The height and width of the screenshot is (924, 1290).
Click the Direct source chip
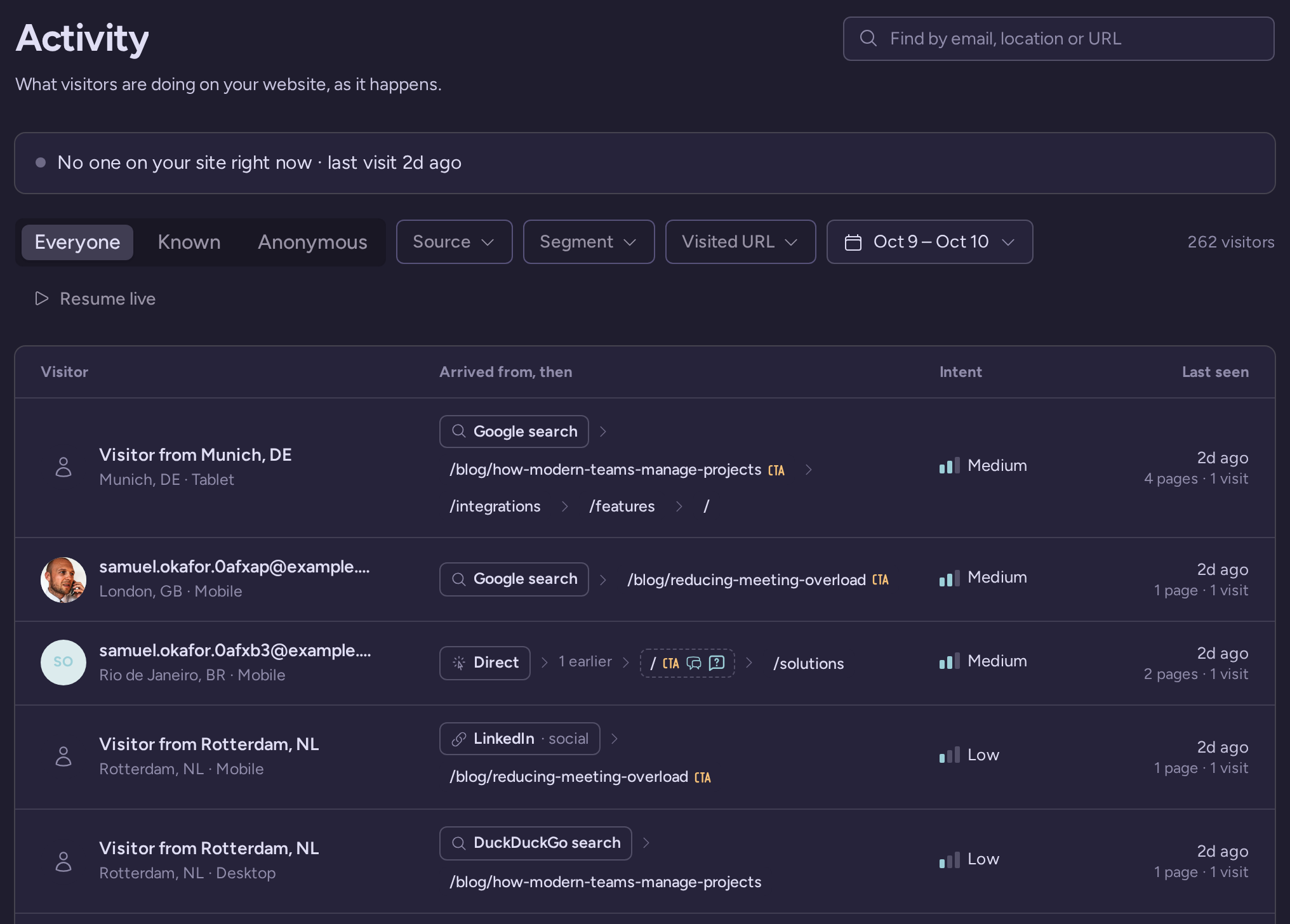pos(485,663)
